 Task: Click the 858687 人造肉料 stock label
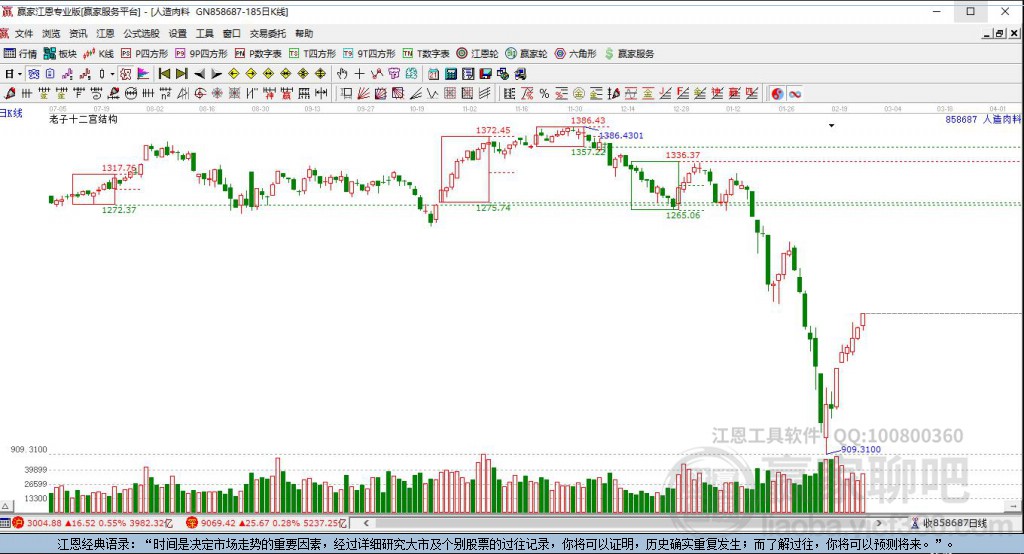pyautogui.click(x=983, y=119)
